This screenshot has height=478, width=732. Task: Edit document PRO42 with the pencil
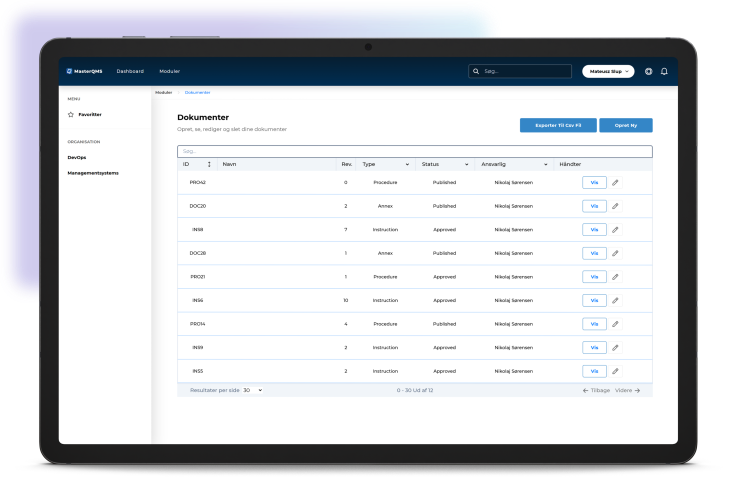(615, 183)
